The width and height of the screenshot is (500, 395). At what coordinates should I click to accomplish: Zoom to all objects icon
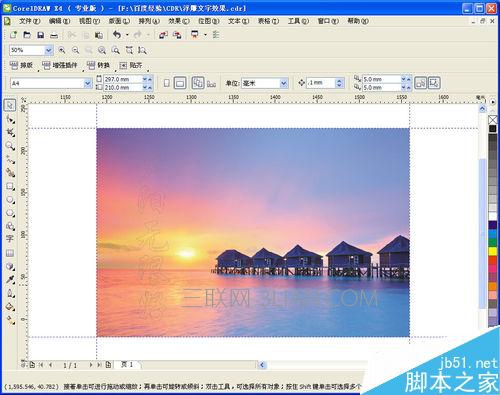102,50
